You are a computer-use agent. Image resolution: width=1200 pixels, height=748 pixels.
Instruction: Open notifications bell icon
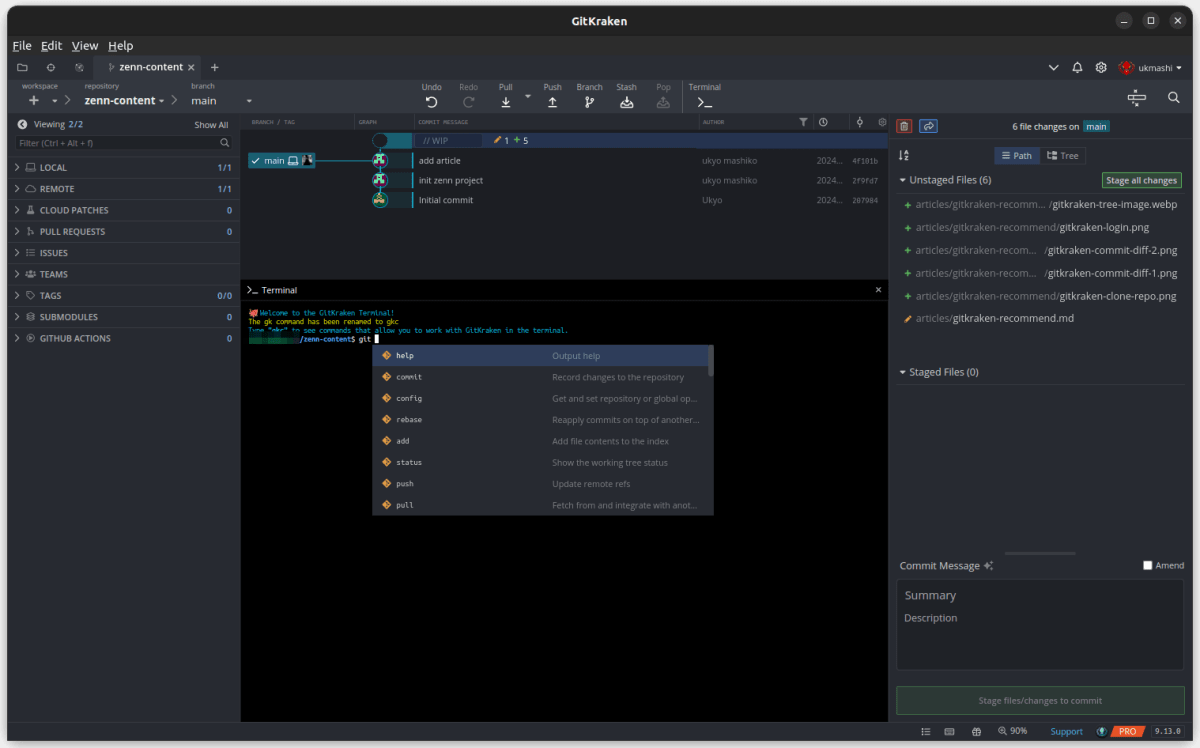pyautogui.click(x=1077, y=67)
